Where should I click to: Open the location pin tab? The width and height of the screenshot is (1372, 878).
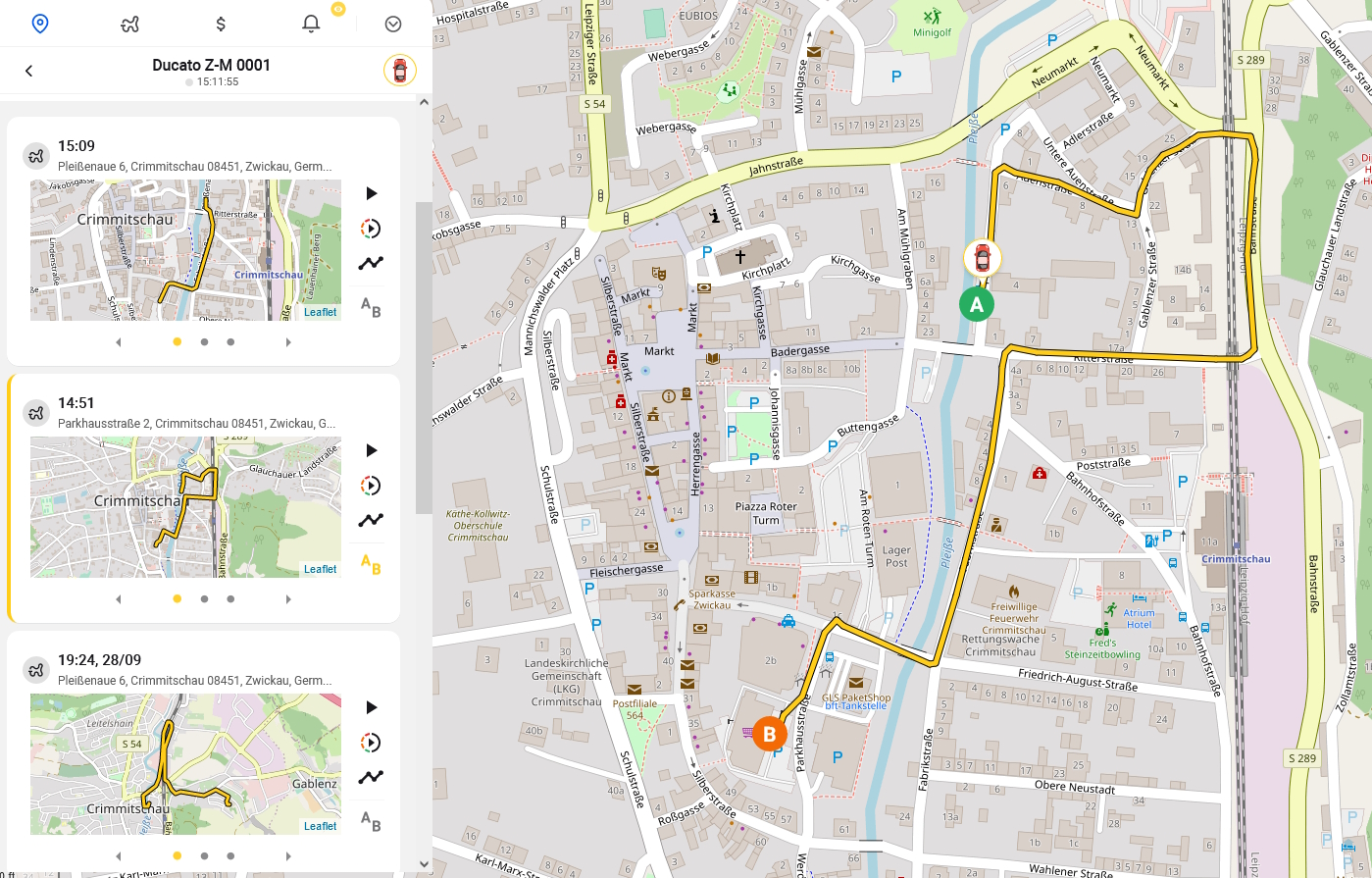pos(40,24)
